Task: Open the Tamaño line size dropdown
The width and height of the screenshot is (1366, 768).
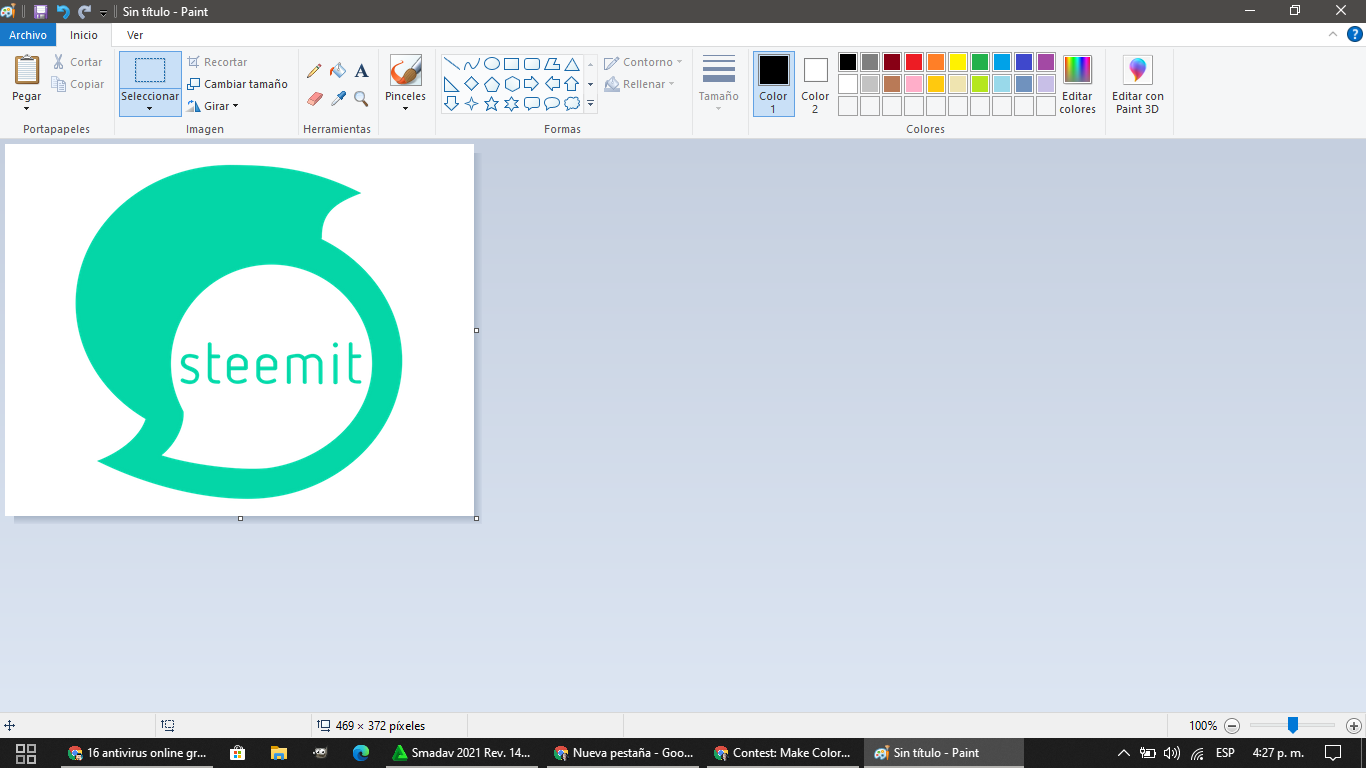Action: pyautogui.click(x=719, y=84)
